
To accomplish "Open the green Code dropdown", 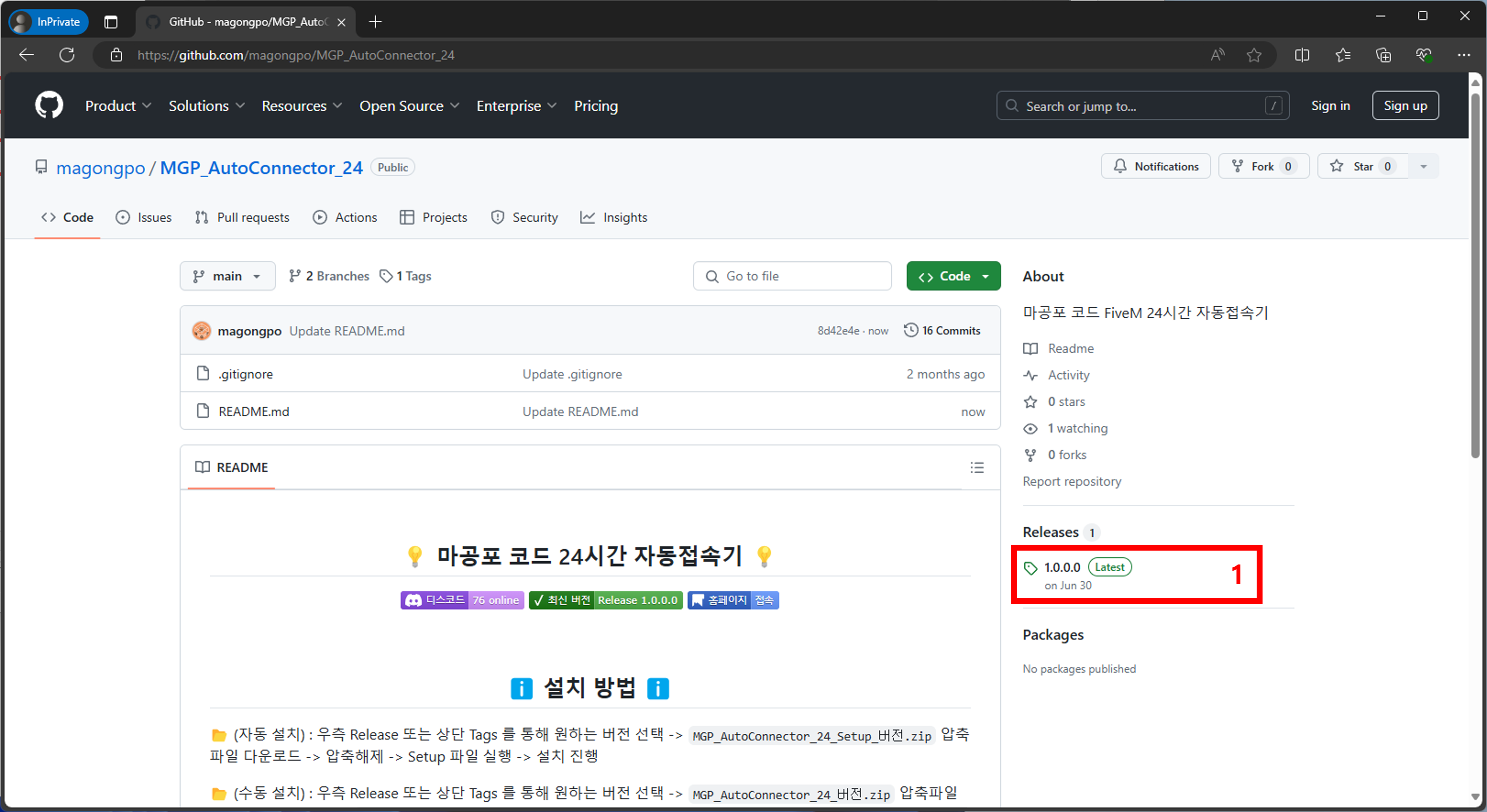I will pos(953,276).
